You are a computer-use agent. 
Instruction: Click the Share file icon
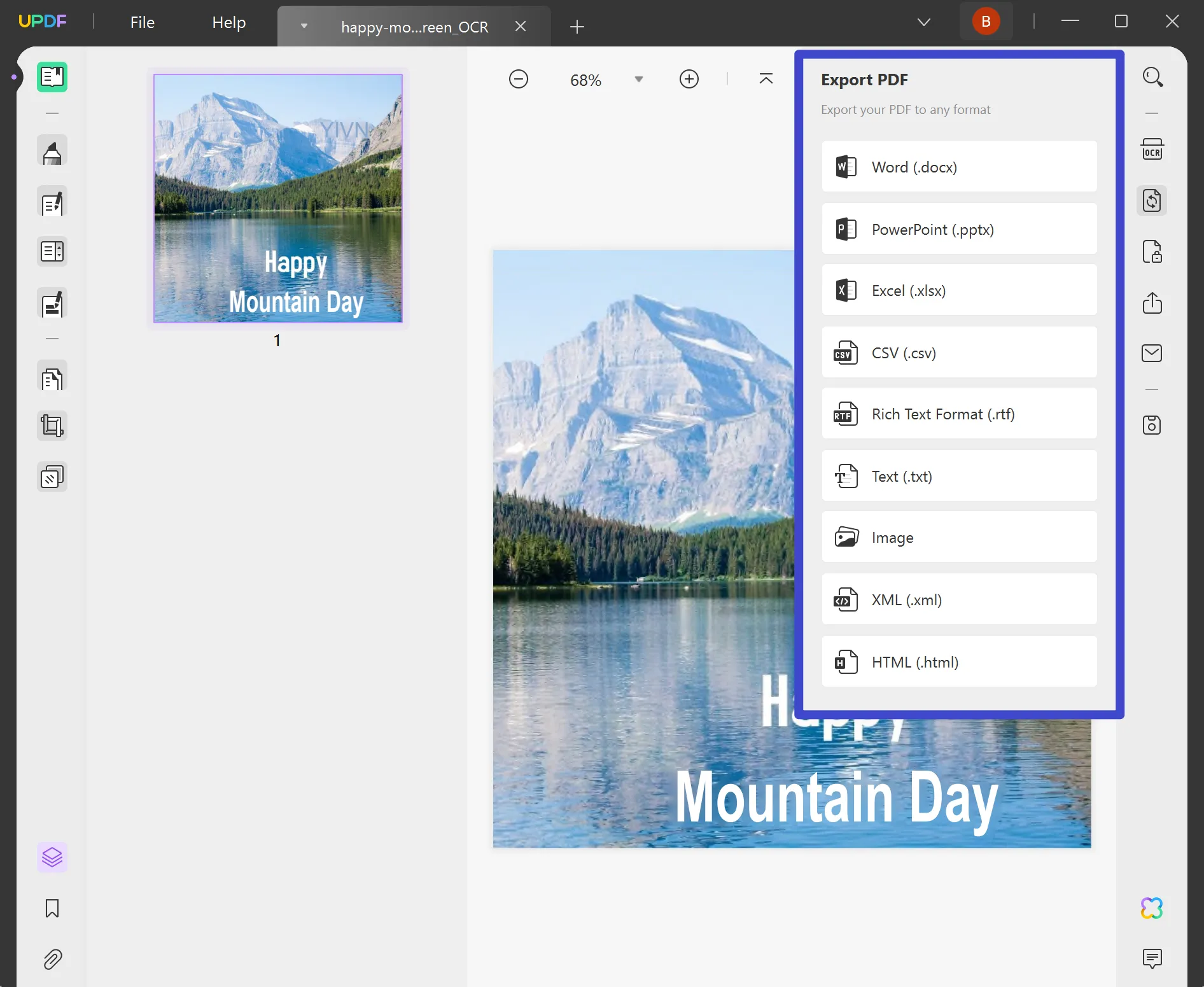[x=1152, y=302]
